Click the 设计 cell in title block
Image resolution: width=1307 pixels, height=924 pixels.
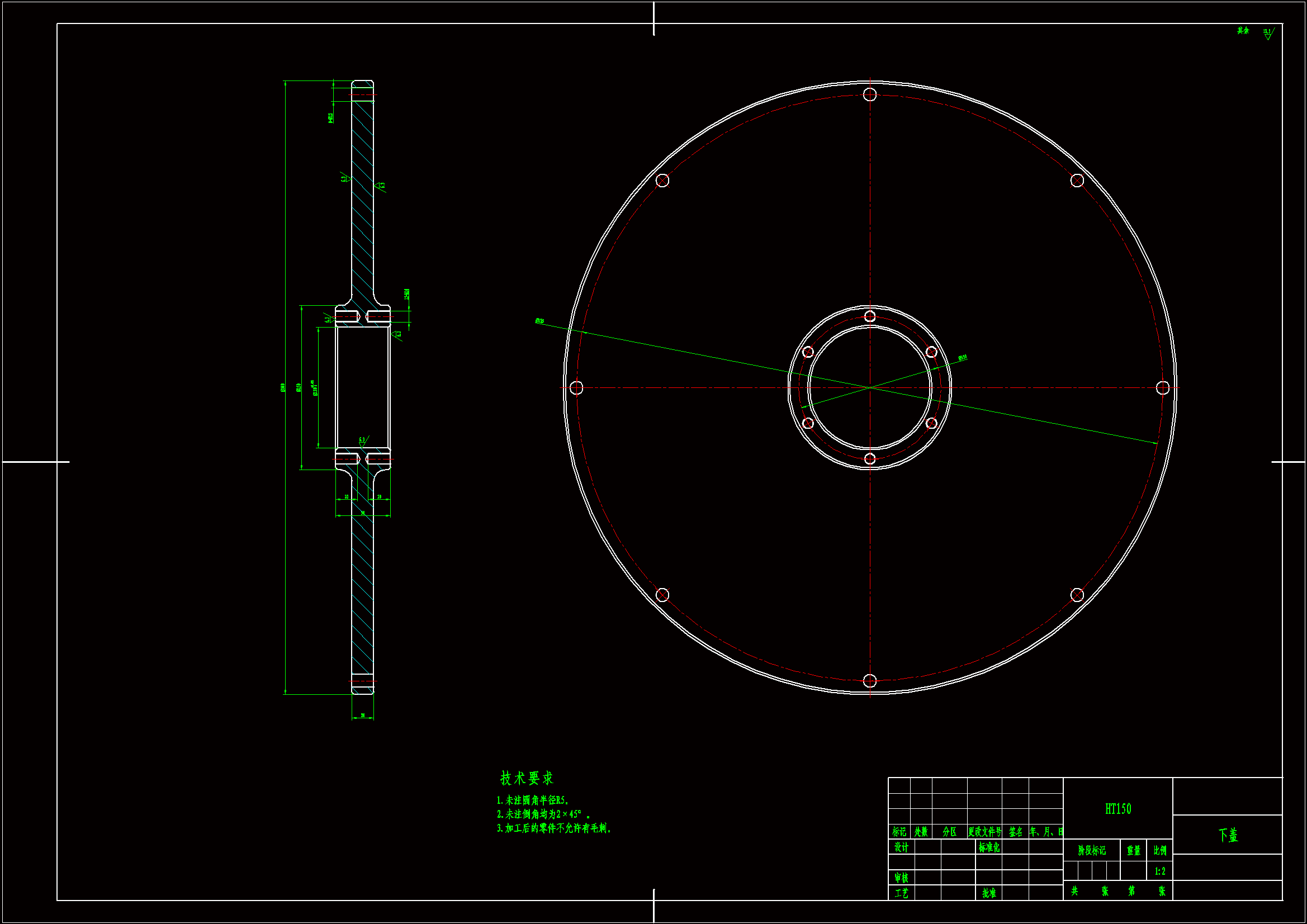pyautogui.click(x=901, y=847)
